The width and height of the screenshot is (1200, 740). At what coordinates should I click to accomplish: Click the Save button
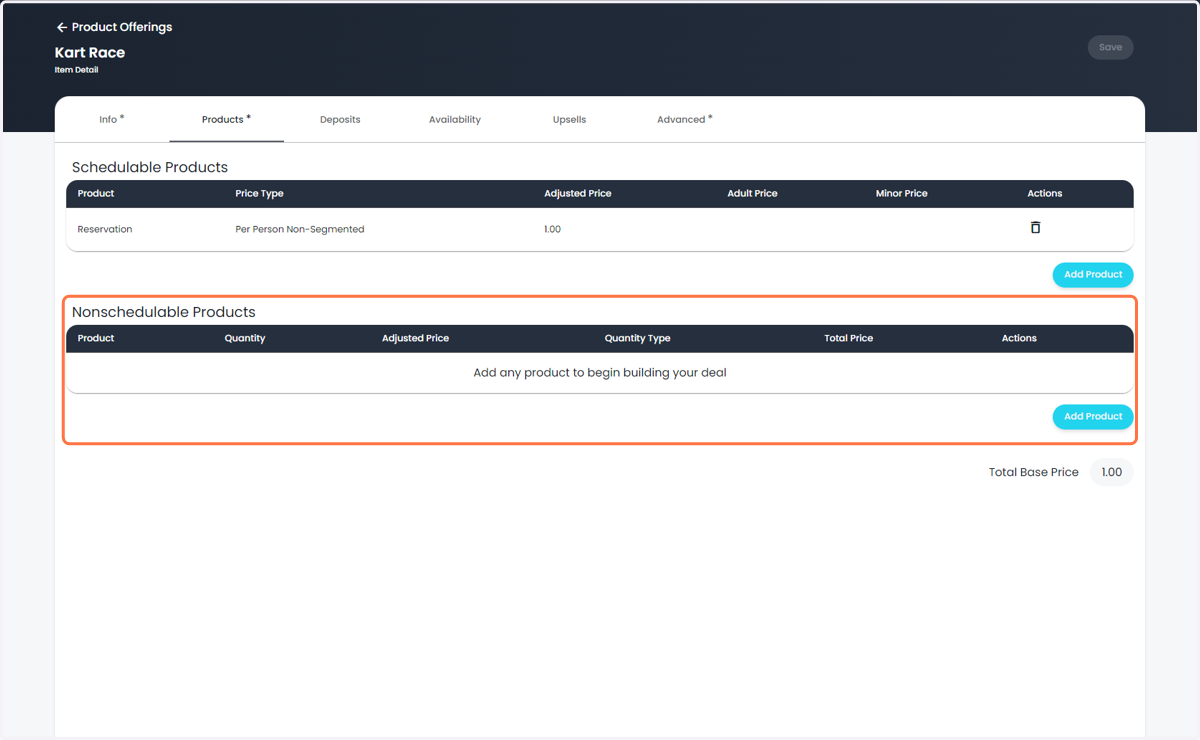(1110, 47)
